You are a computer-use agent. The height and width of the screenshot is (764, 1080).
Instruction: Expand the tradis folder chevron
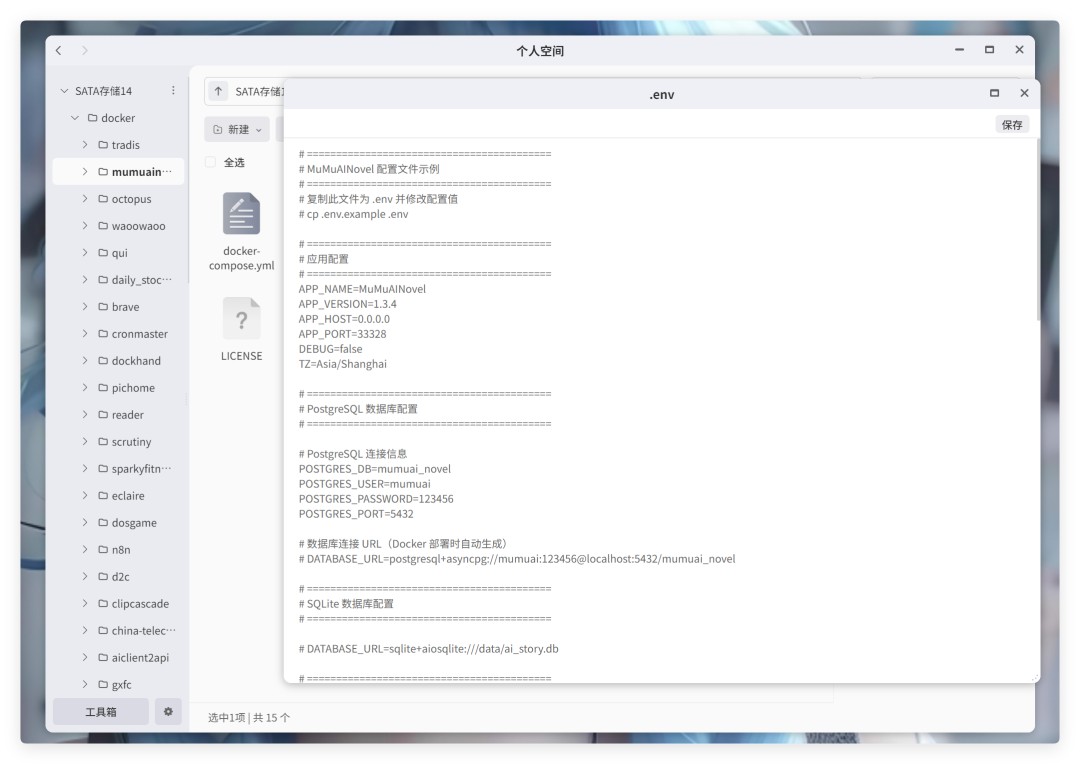click(85, 145)
